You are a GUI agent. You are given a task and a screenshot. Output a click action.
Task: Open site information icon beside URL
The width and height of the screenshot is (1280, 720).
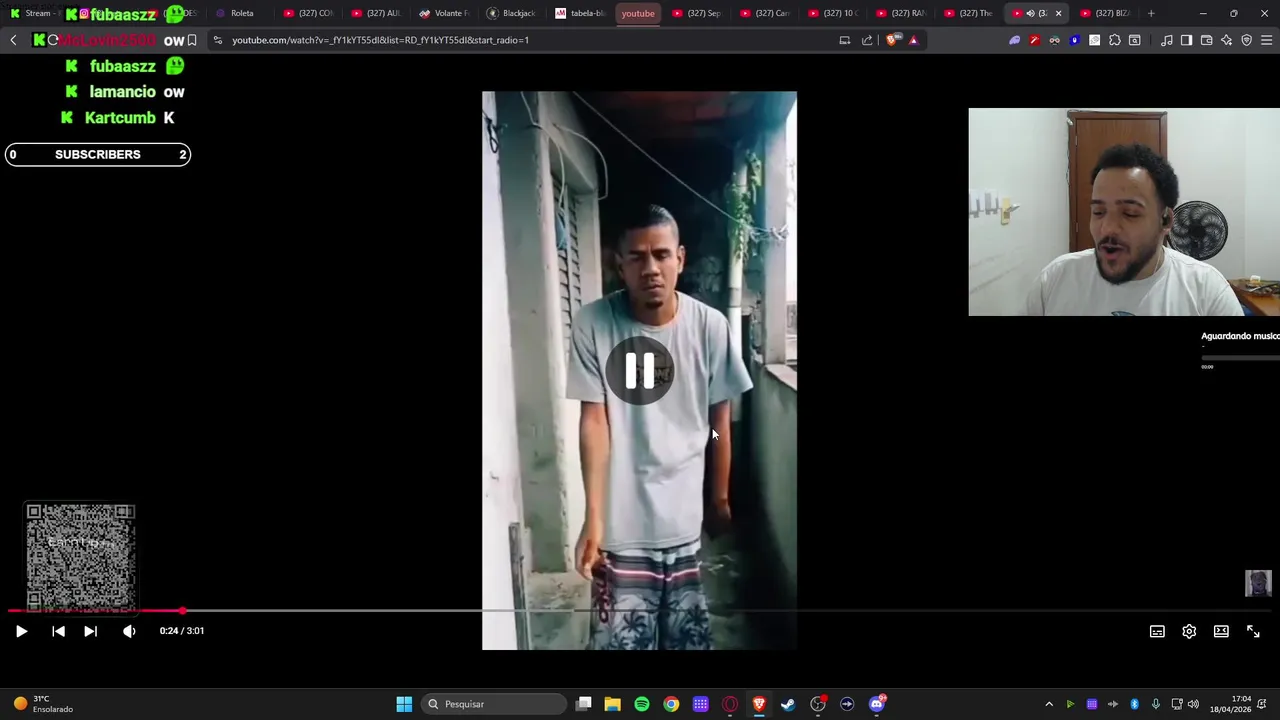click(218, 40)
